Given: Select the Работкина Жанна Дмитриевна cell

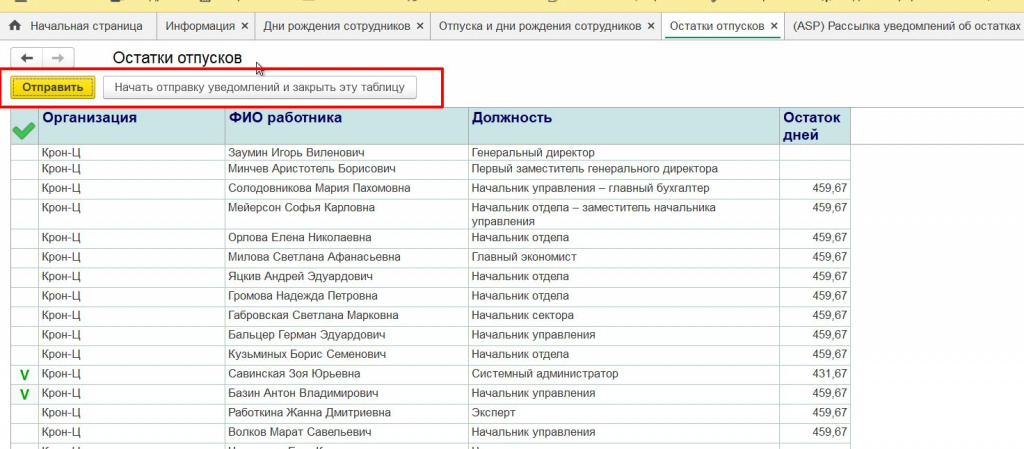Looking at the screenshot, I should point(347,413).
